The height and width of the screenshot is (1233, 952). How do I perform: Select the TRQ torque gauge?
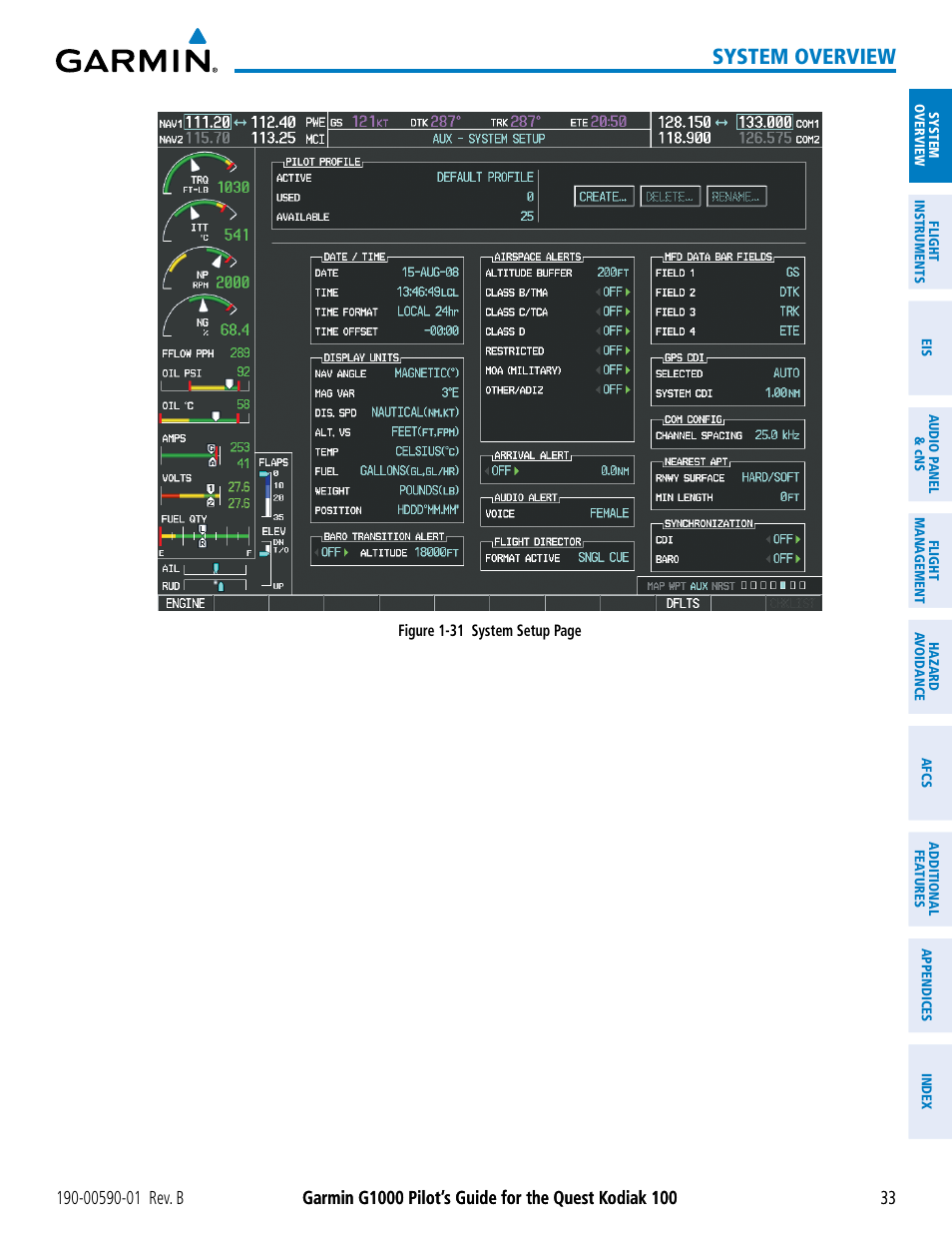(206, 174)
